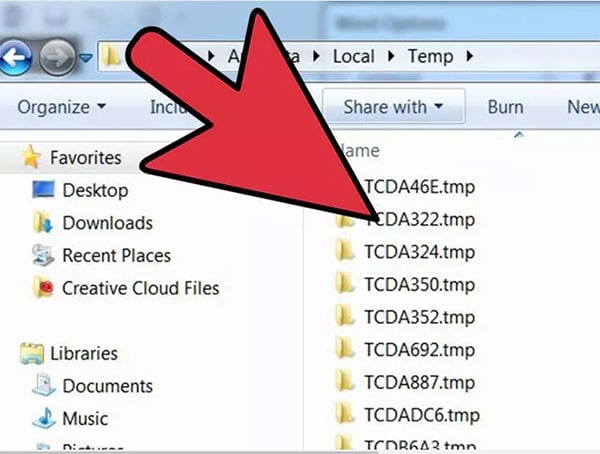The height and width of the screenshot is (454, 600).
Task: Click the folder icon of TCDA692.tmp
Action: click(x=344, y=349)
